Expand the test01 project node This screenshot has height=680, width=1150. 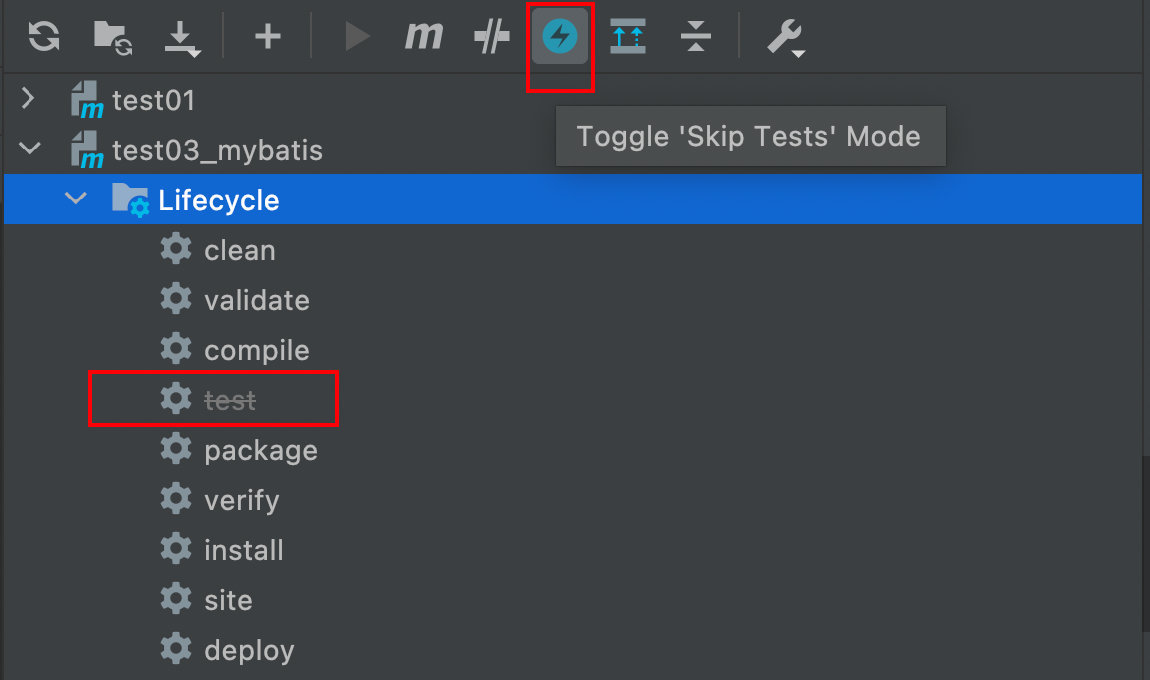coord(28,98)
